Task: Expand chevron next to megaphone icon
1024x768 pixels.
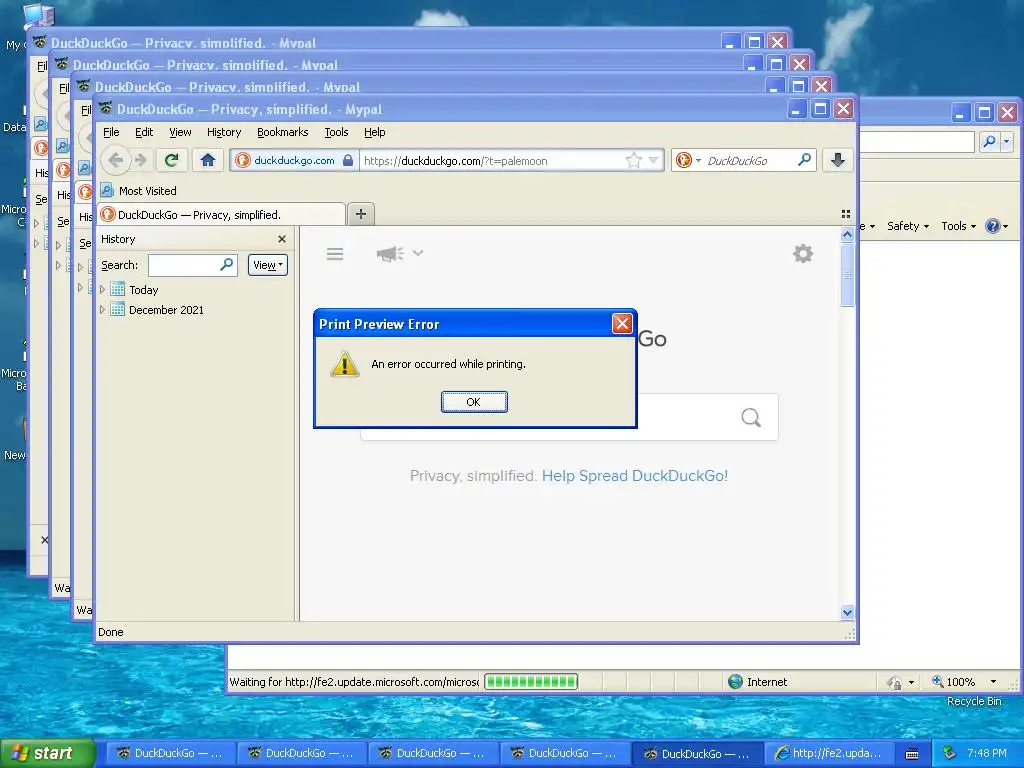Action: click(x=418, y=253)
